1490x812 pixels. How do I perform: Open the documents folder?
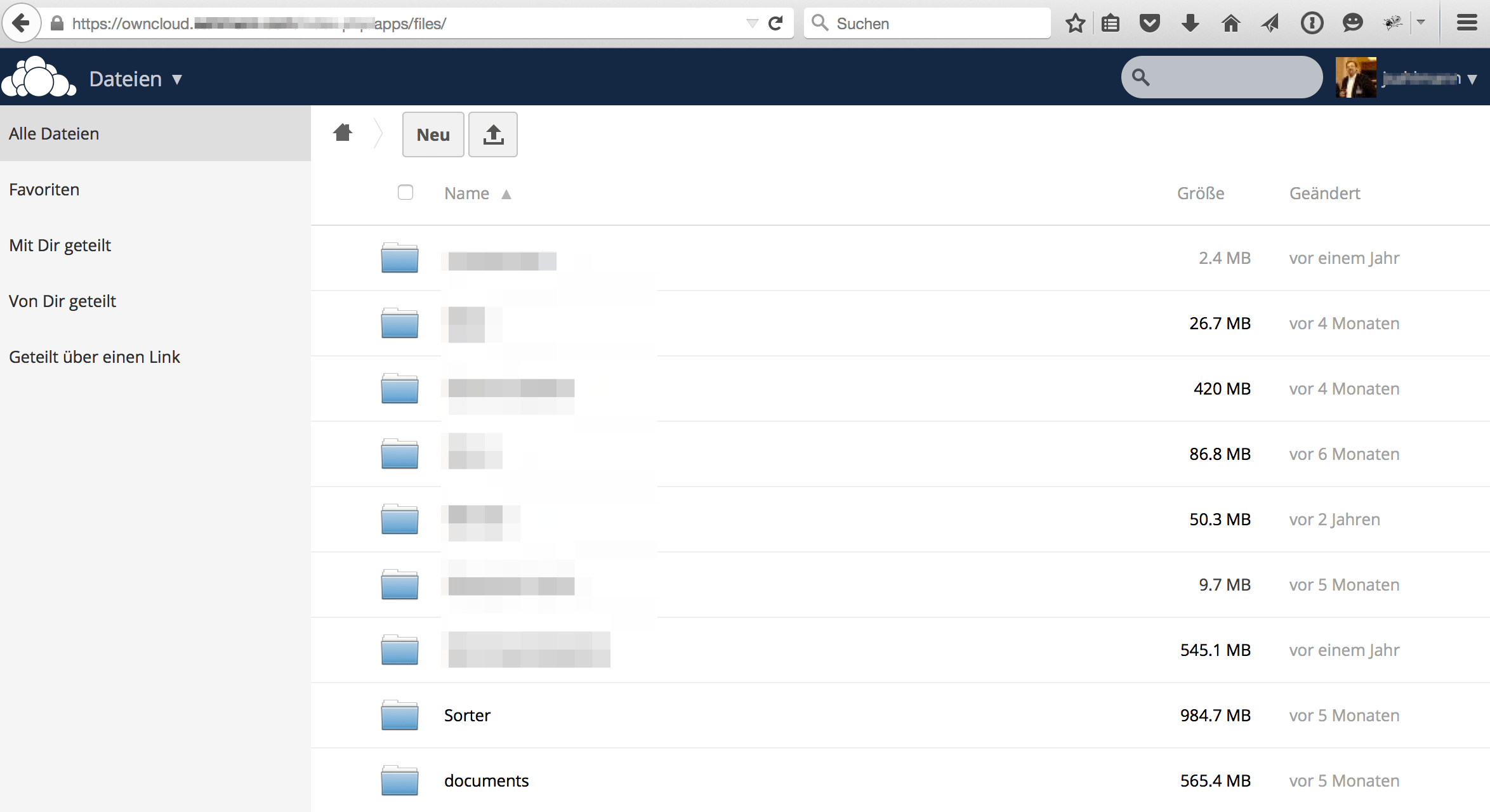coord(486,780)
